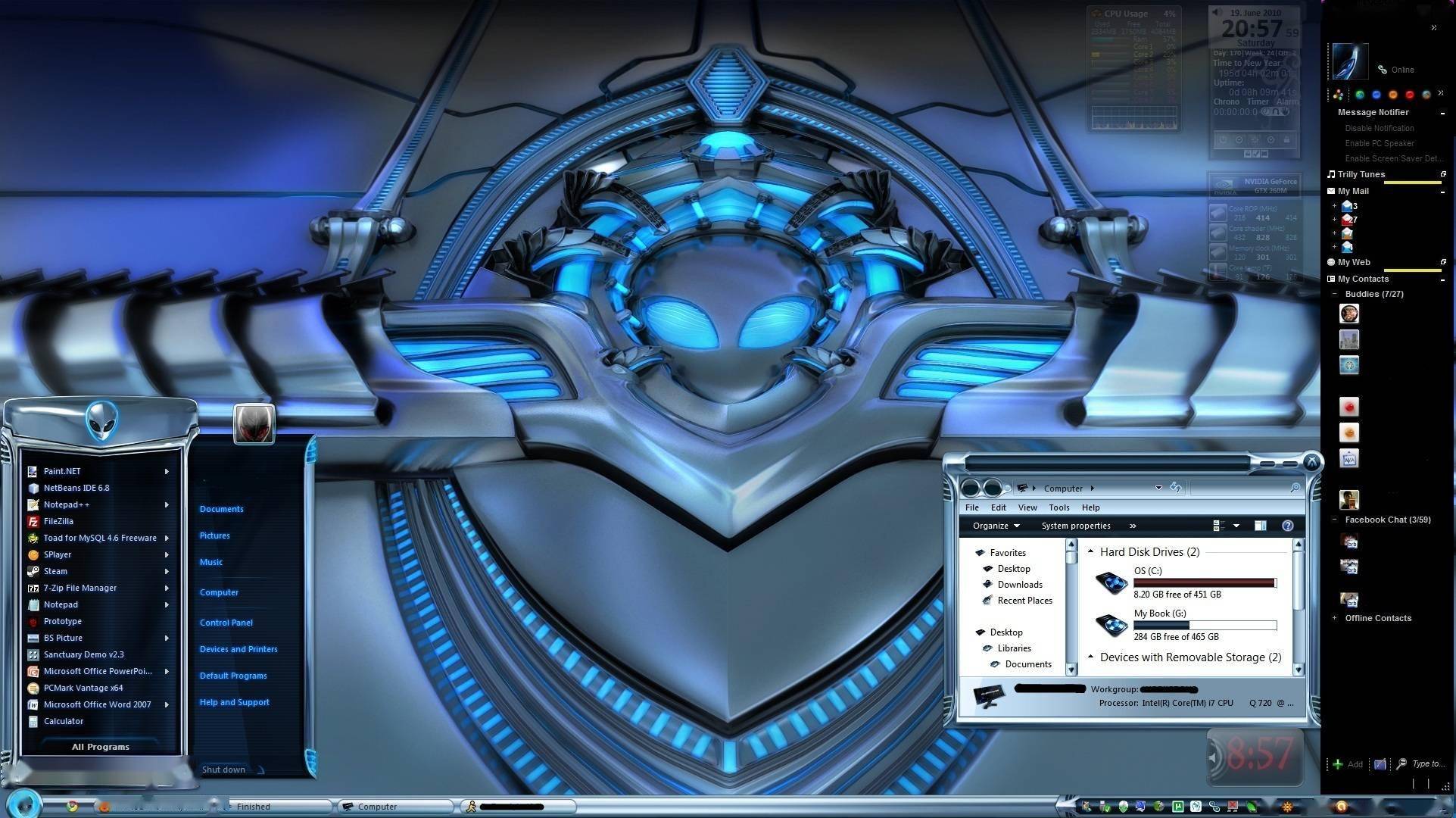Click the red mail account envelope icon

pos(1347,220)
